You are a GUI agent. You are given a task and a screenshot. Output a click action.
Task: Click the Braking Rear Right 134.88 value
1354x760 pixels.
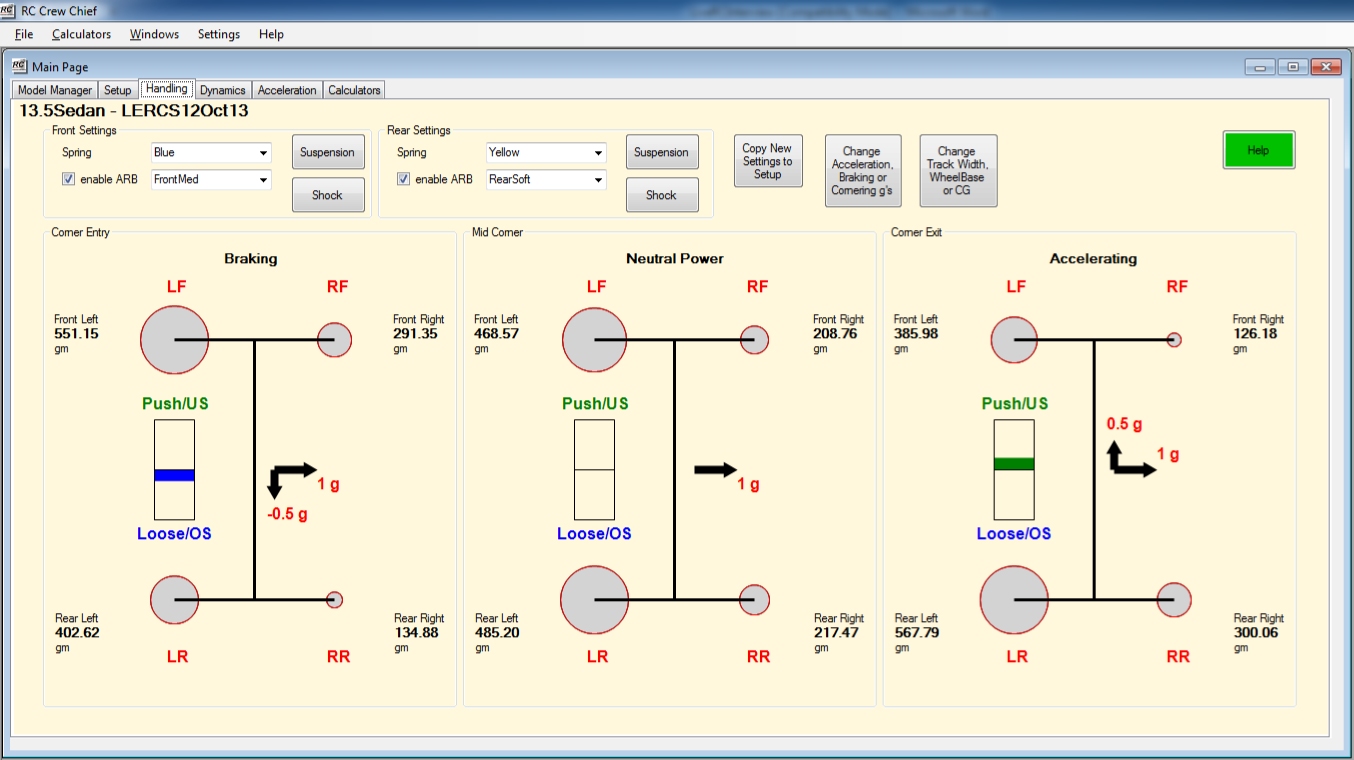pyautogui.click(x=418, y=633)
